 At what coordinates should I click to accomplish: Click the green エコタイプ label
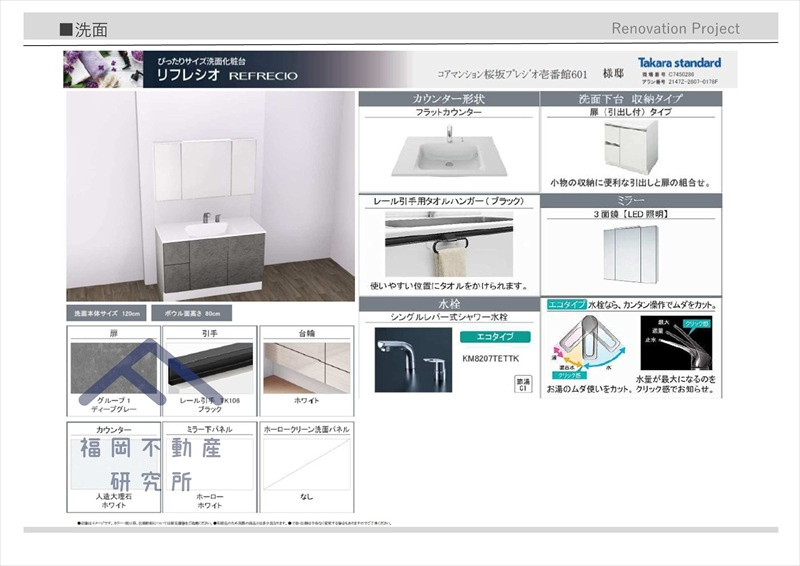coord(495,337)
